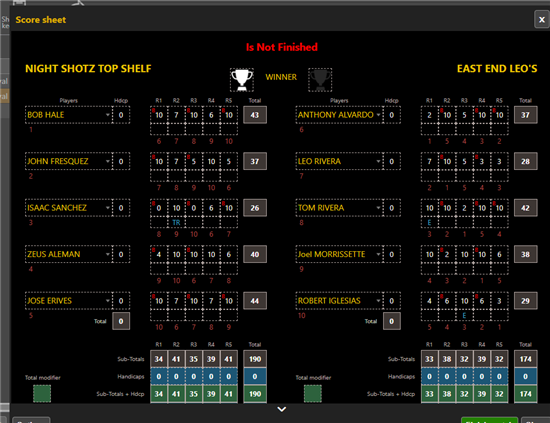
Task: Click the bottom left gray button
Action: [x=31, y=420]
